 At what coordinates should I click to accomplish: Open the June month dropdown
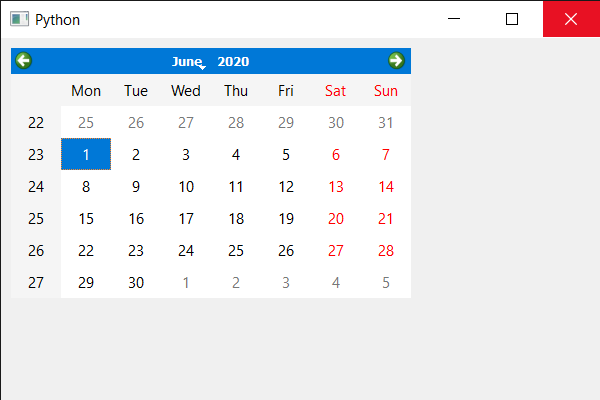coord(188,61)
